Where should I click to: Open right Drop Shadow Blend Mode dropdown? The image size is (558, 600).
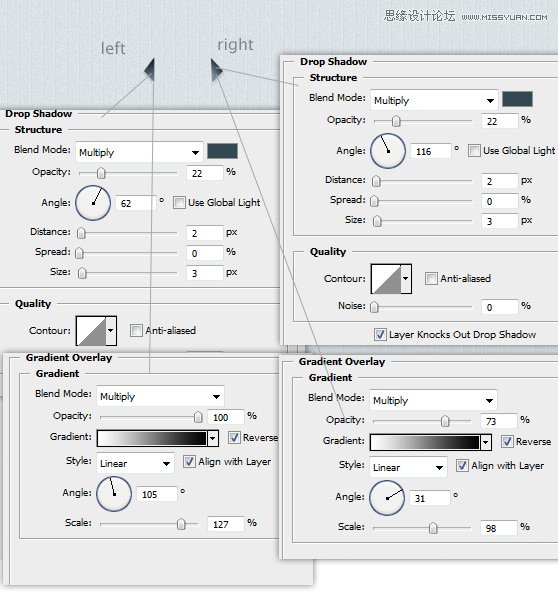[434, 100]
